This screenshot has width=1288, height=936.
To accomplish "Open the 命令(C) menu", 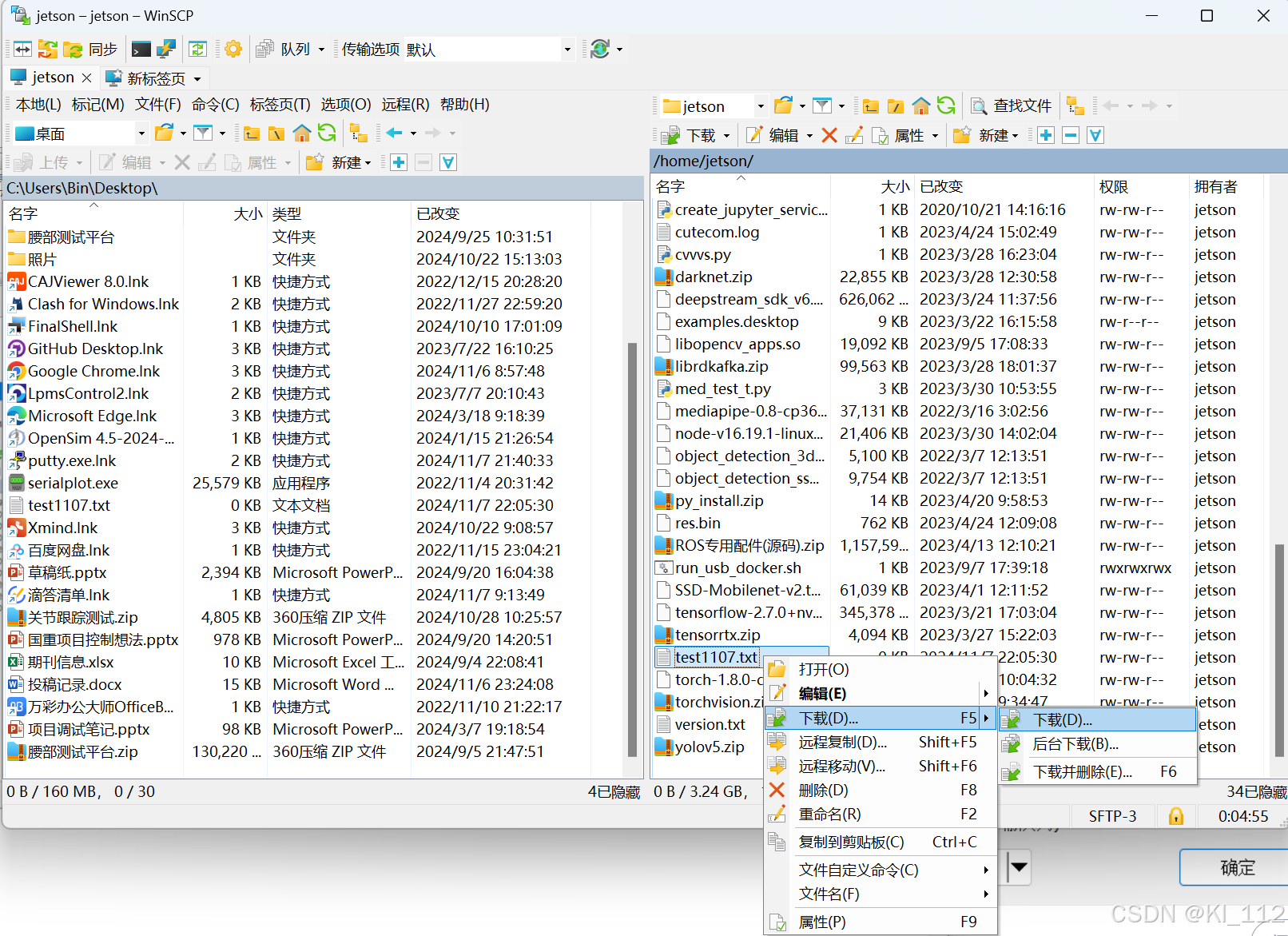I will [215, 105].
